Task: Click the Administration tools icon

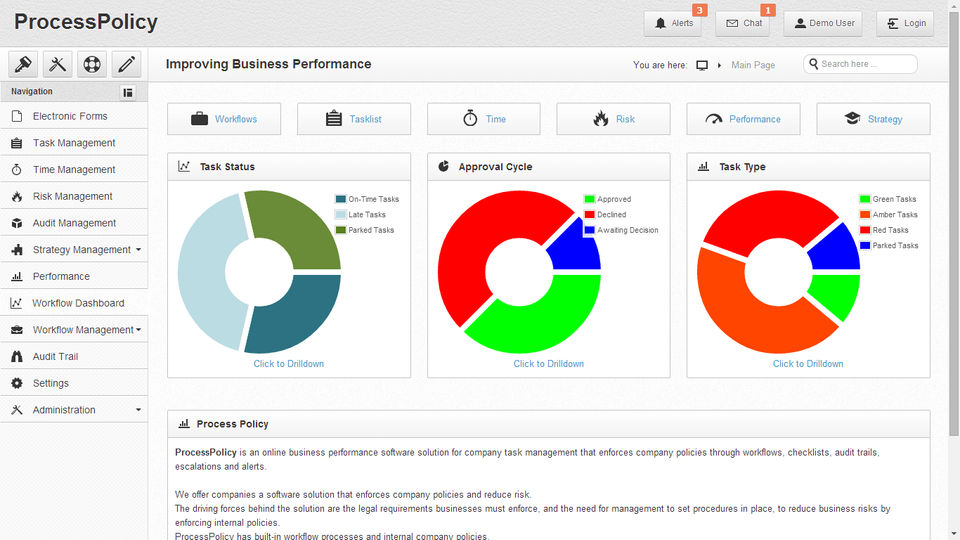Action: tap(17, 410)
